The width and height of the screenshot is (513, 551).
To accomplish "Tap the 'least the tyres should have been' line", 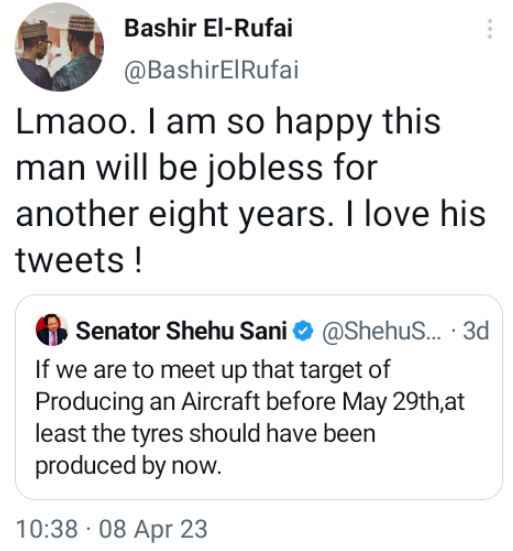I will (x=206, y=433).
